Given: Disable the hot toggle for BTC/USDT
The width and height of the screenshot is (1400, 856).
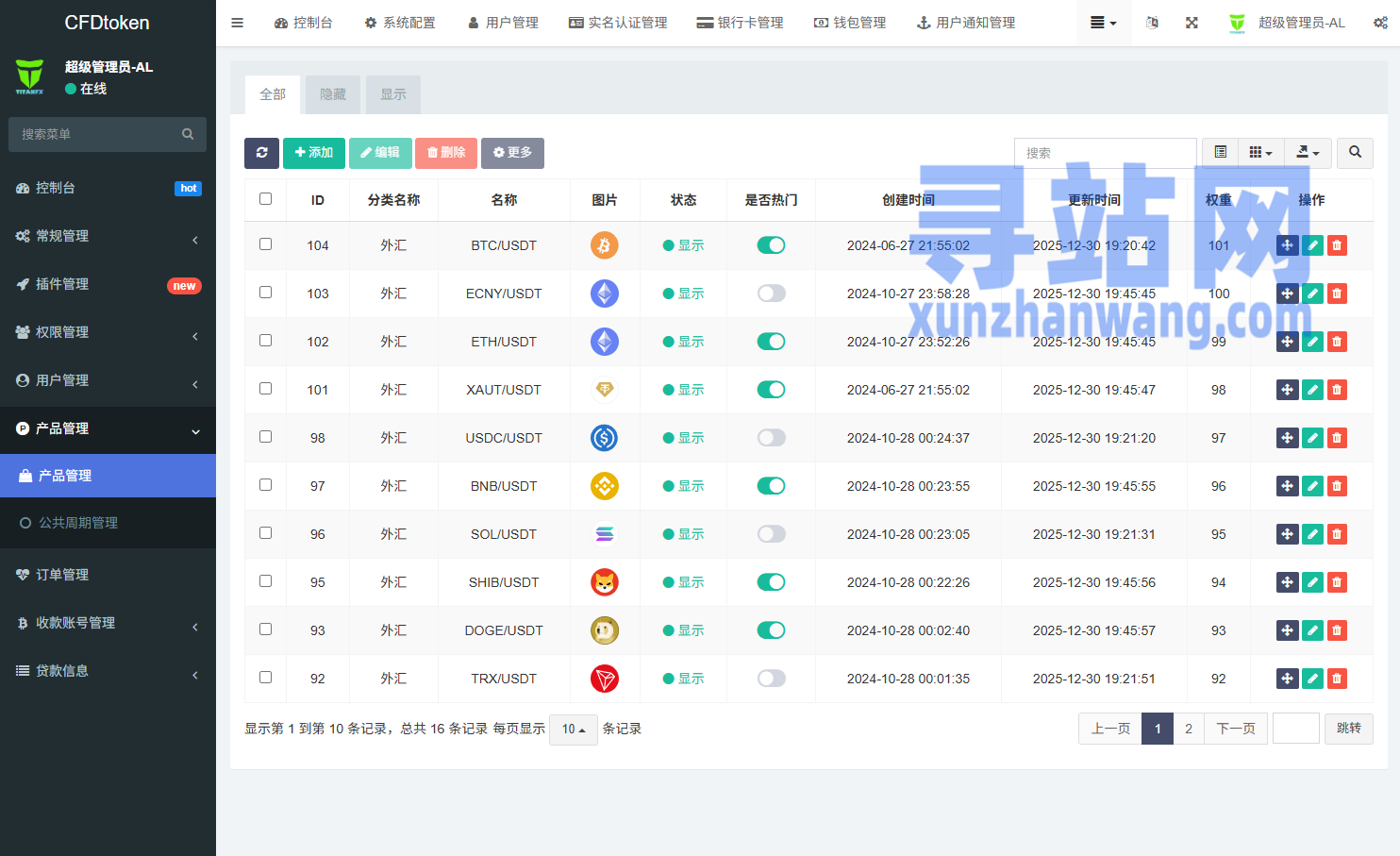Looking at the screenshot, I should (x=771, y=245).
